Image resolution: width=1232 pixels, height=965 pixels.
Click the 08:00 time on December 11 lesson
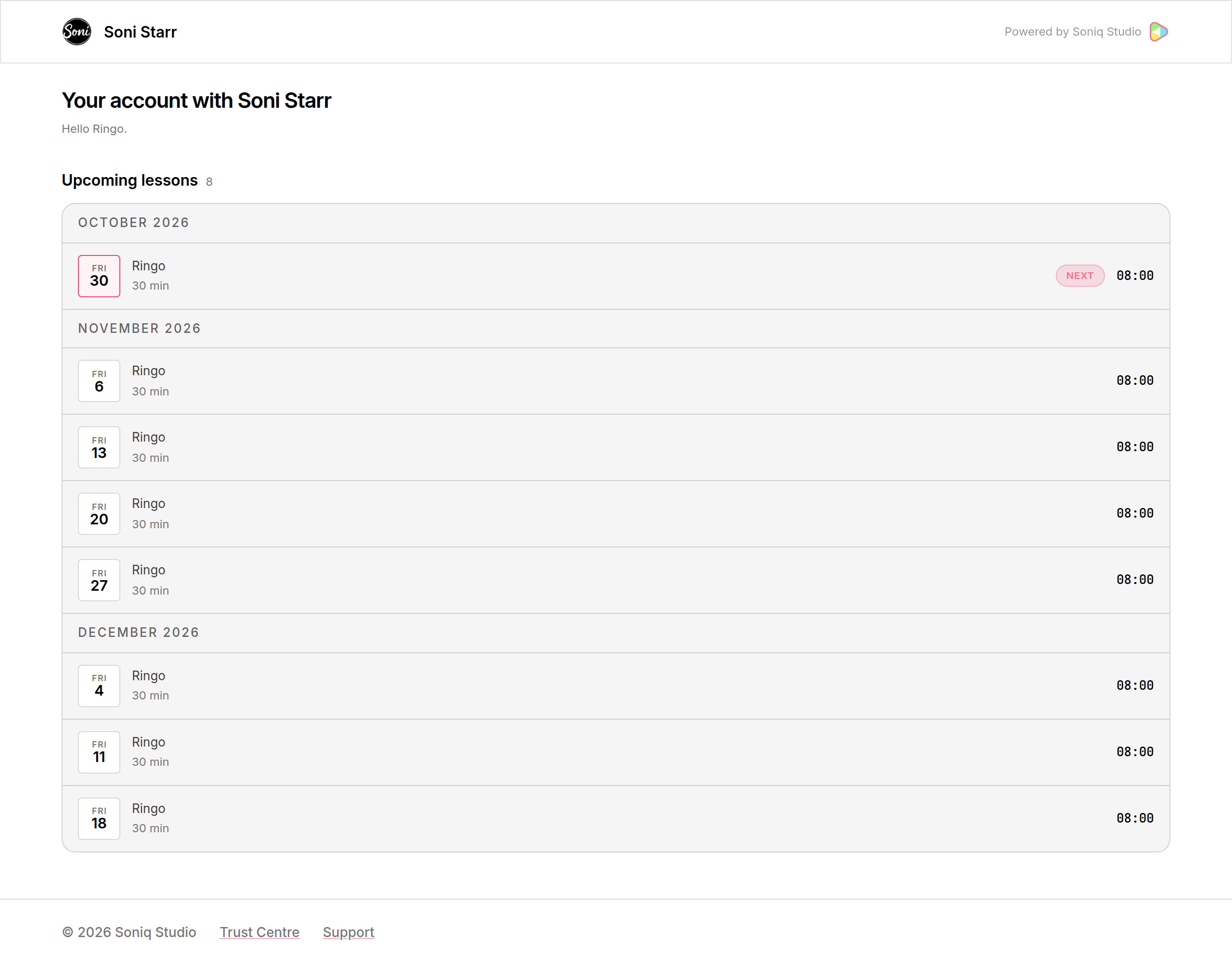coord(1135,752)
